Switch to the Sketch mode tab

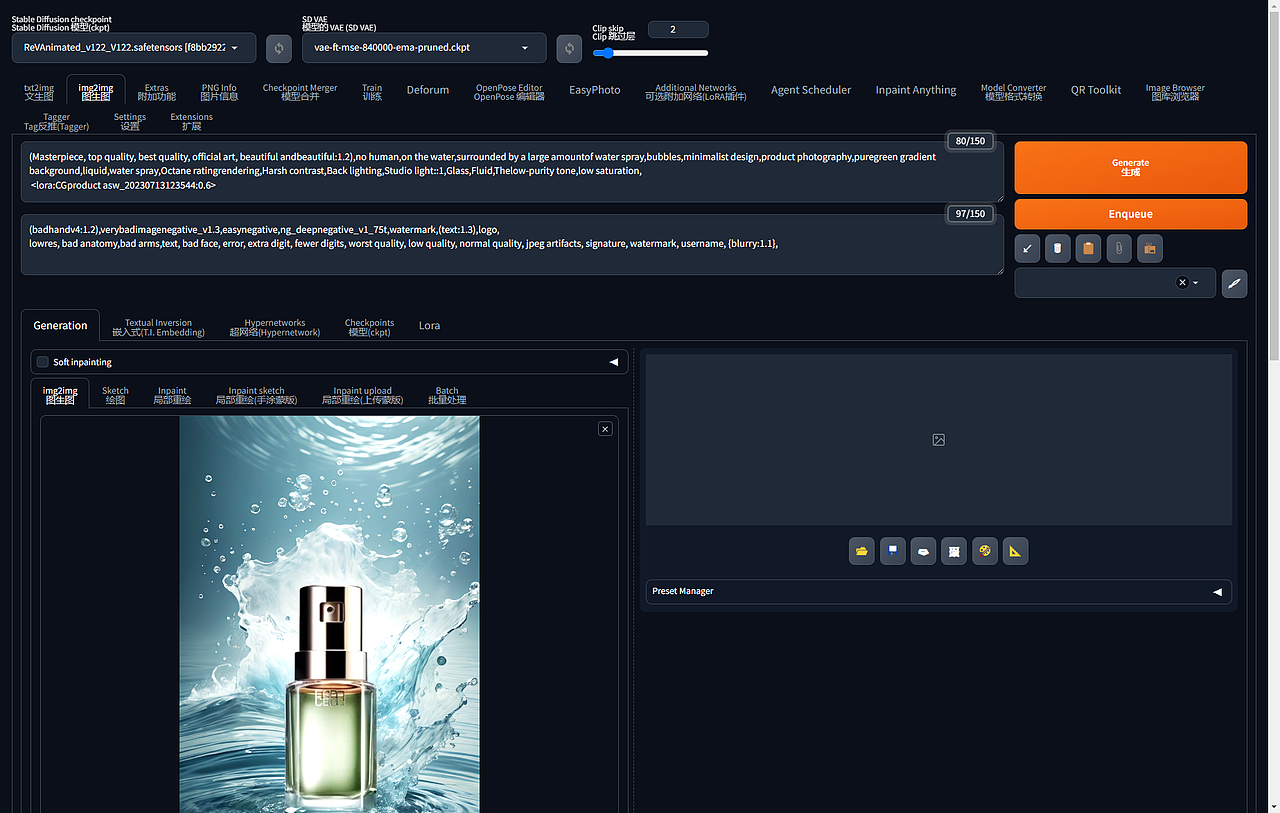coord(115,395)
